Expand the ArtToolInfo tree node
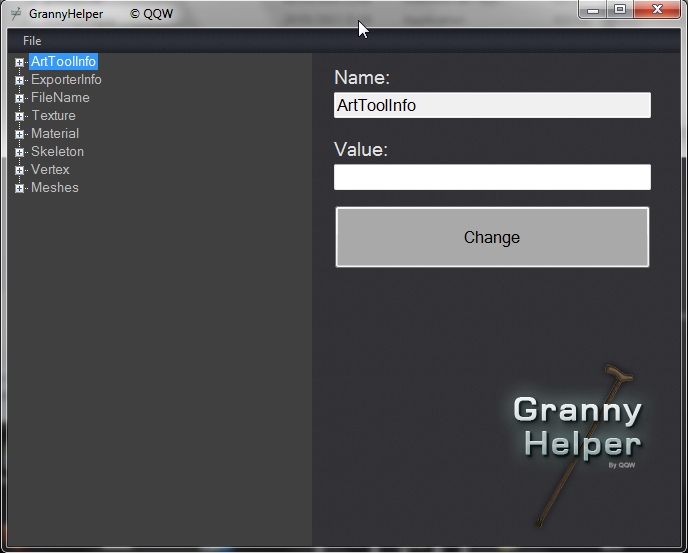 (19, 62)
